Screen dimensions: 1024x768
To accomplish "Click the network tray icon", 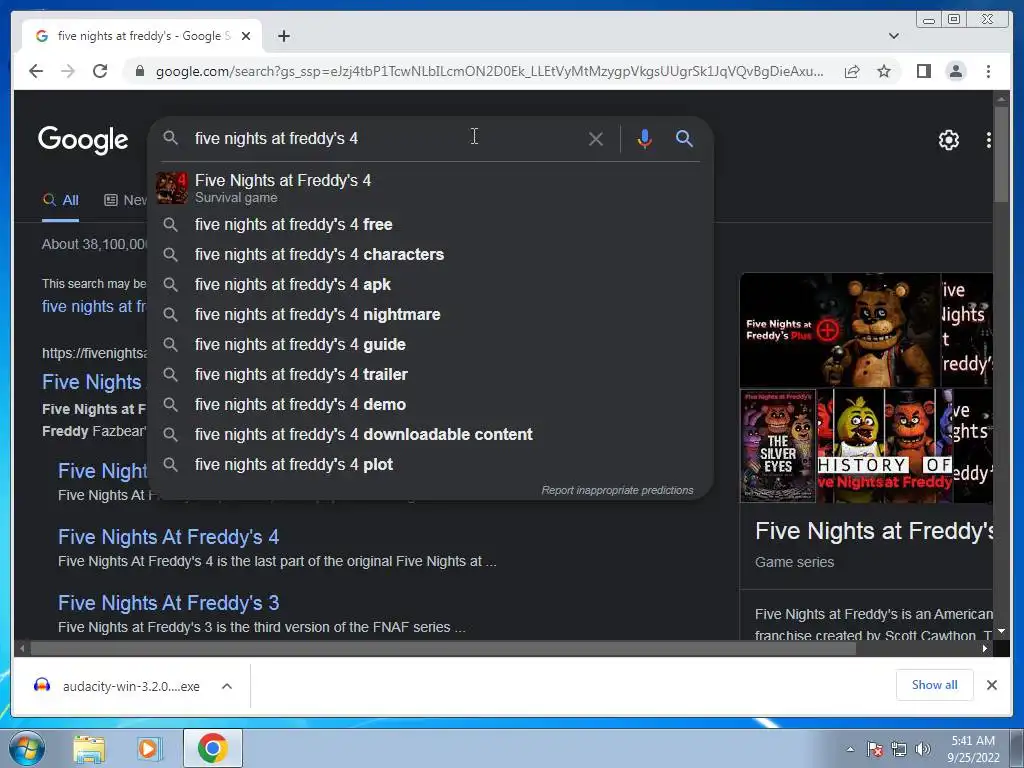I will tap(899, 749).
